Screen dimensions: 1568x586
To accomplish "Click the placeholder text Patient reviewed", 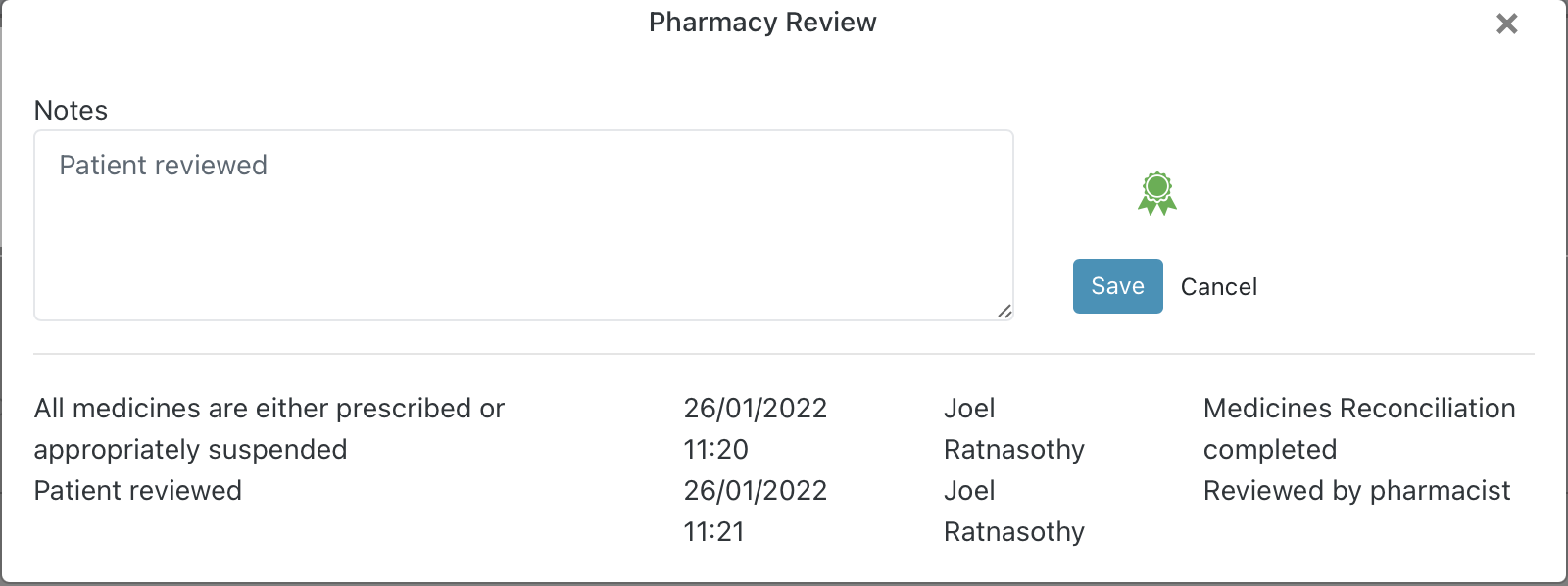I will (x=164, y=165).
